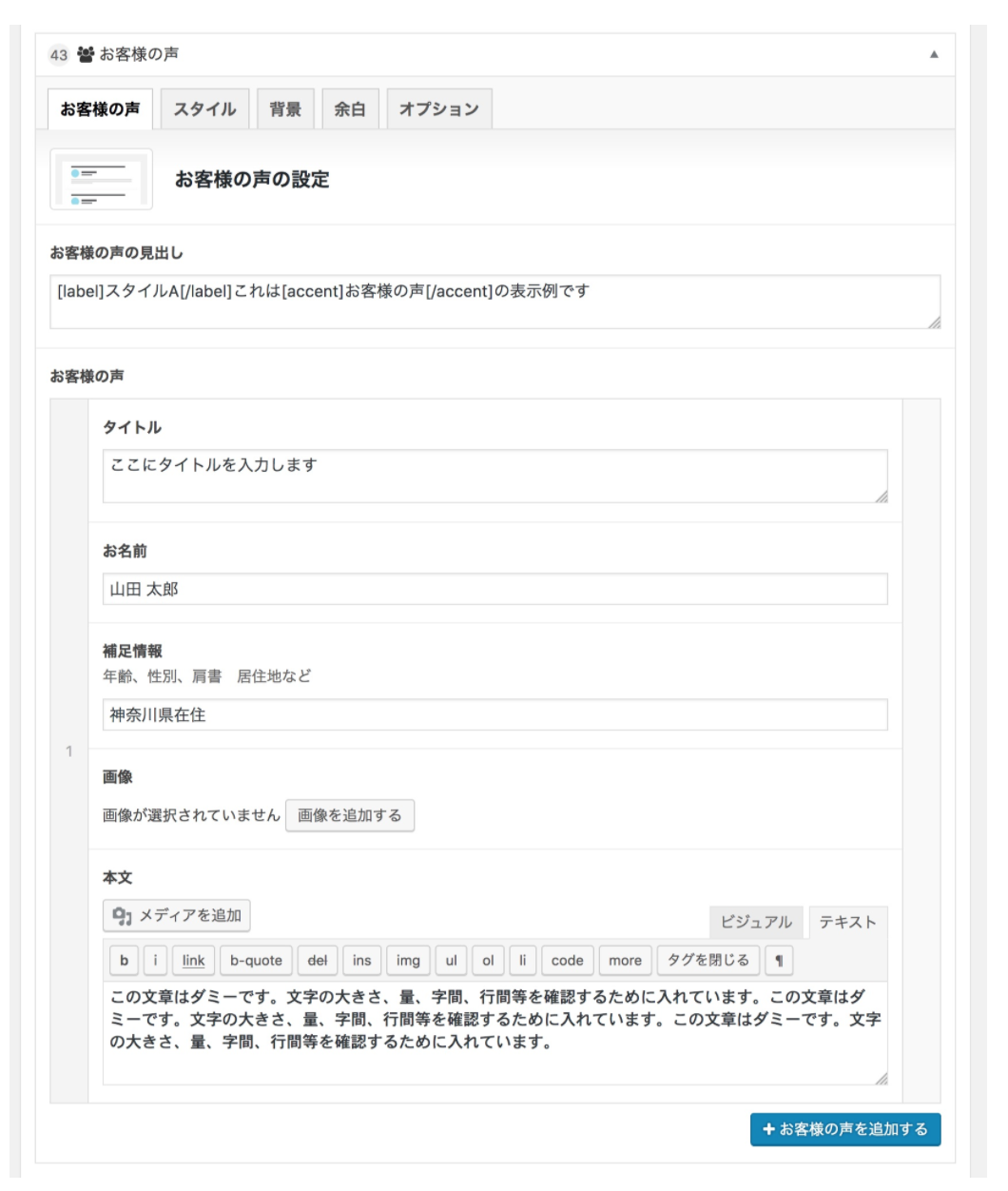
Task: Switch to the スタイル tab
Action: pyautogui.click(x=204, y=109)
